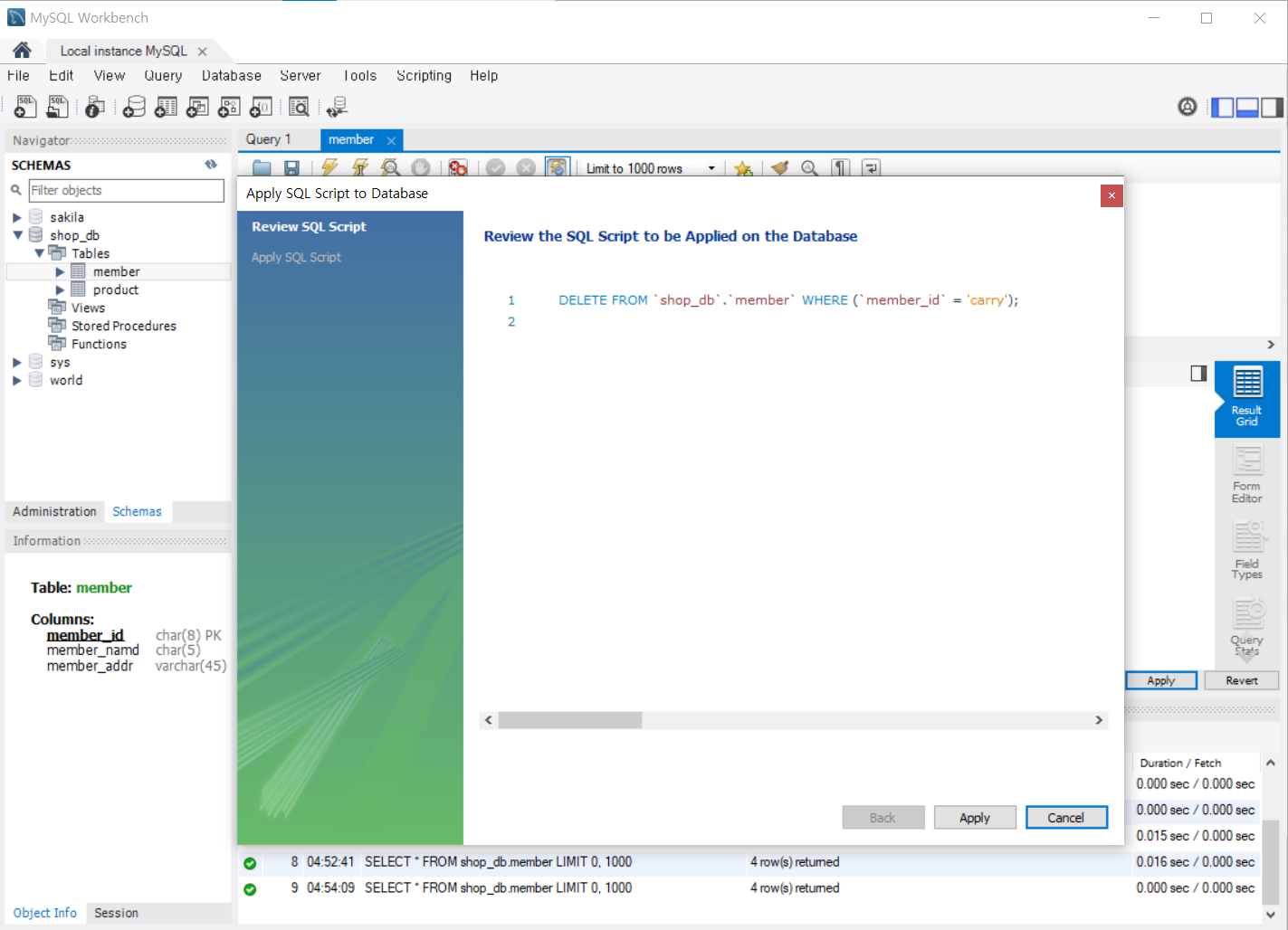The width and height of the screenshot is (1288, 930).
Task: Refresh the SCHEMAS list icon
Action: 211,165
